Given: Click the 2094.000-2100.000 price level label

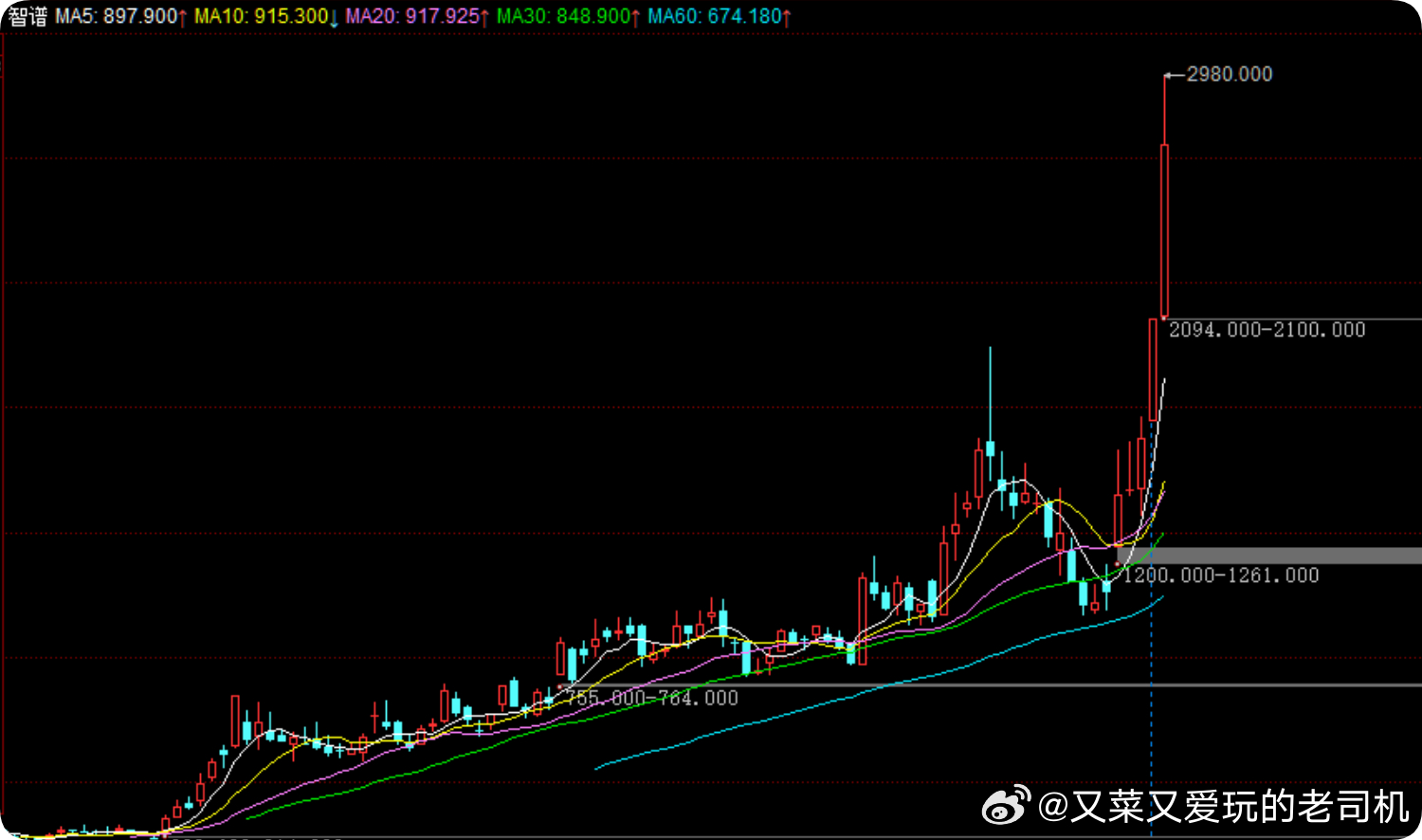Looking at the screenshot, I should (1267, 330).
